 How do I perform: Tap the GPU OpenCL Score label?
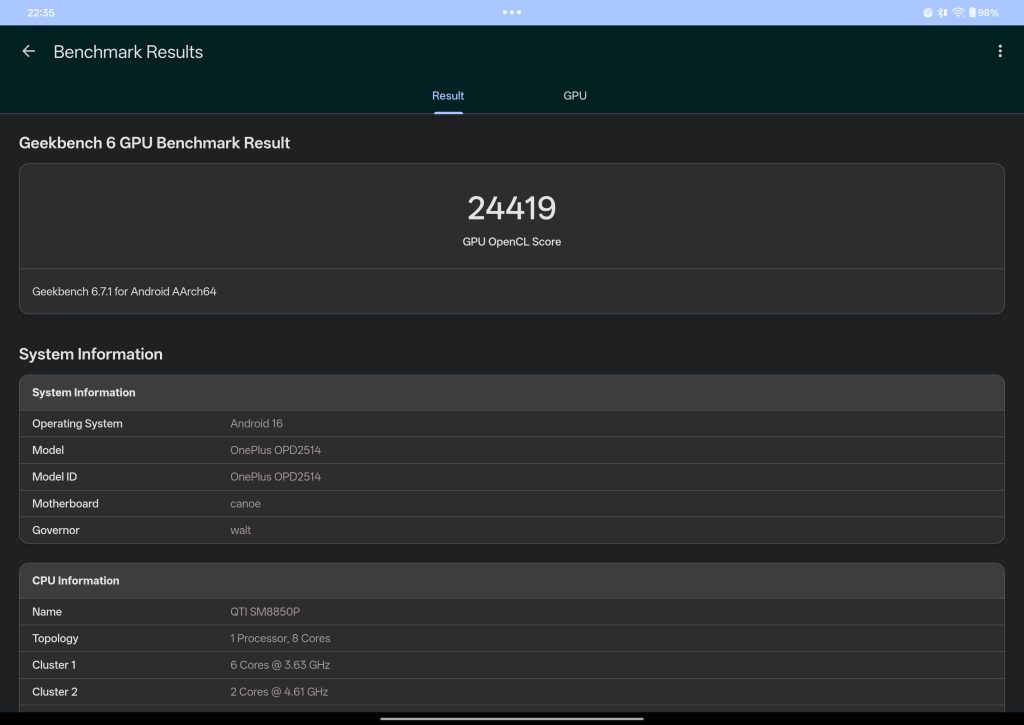click(x=511, y=242)
